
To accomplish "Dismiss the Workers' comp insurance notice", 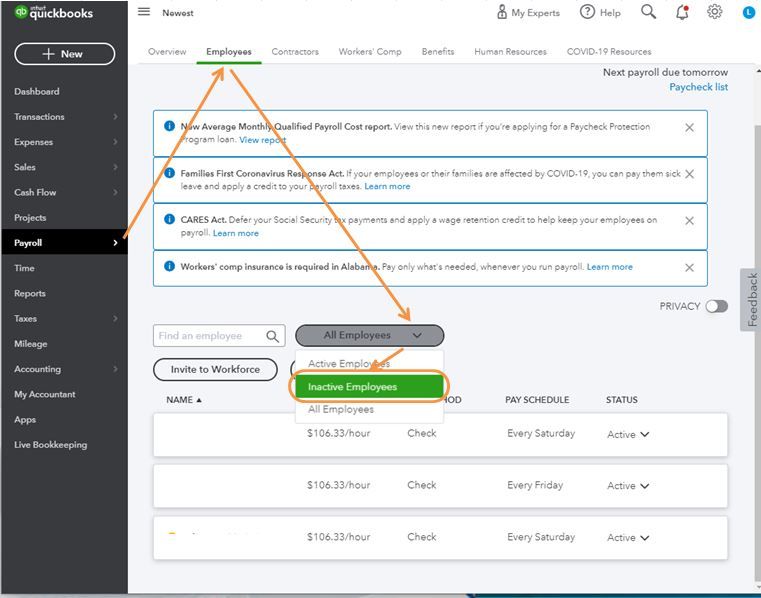I will coord(689,267).
